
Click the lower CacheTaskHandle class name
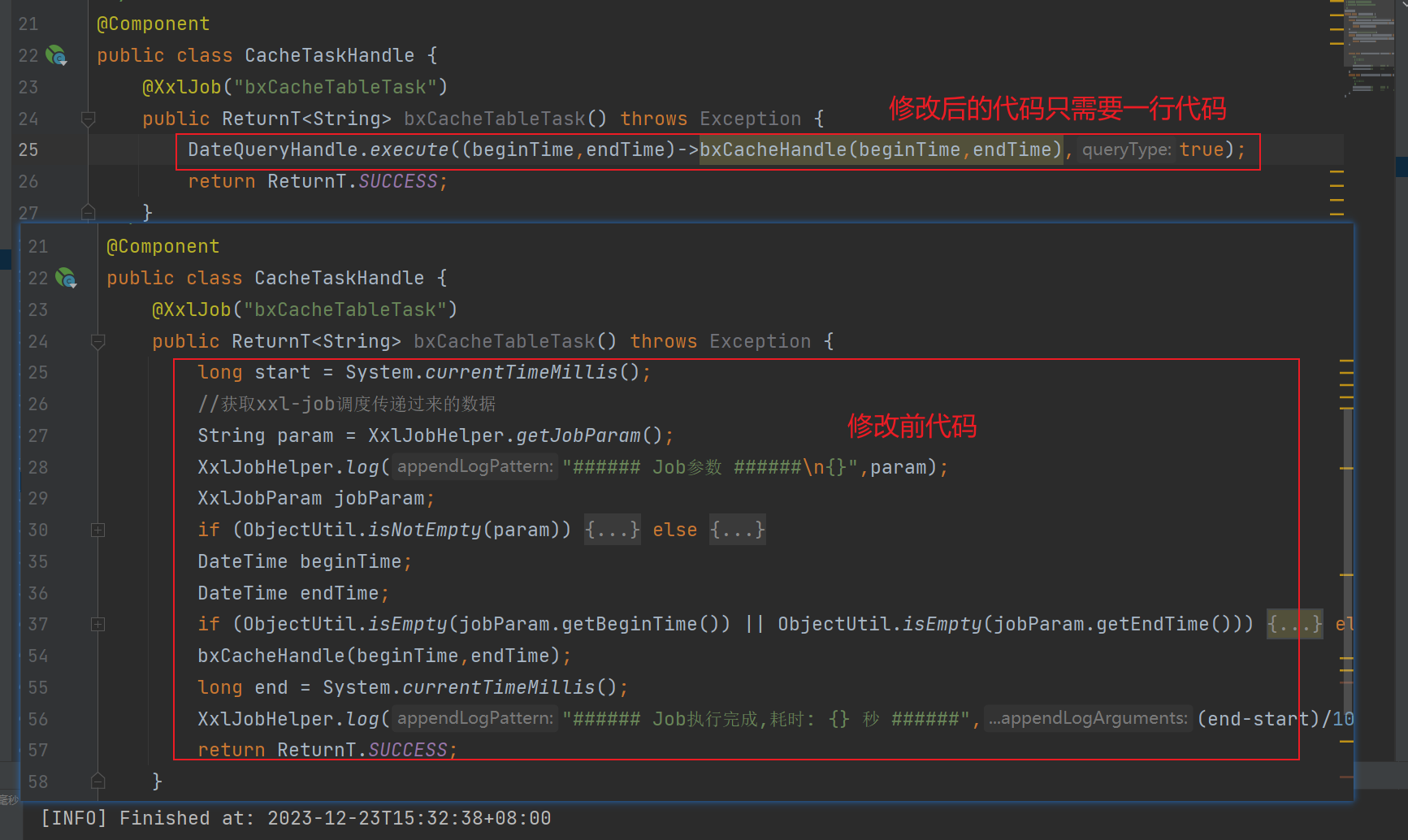339,278
